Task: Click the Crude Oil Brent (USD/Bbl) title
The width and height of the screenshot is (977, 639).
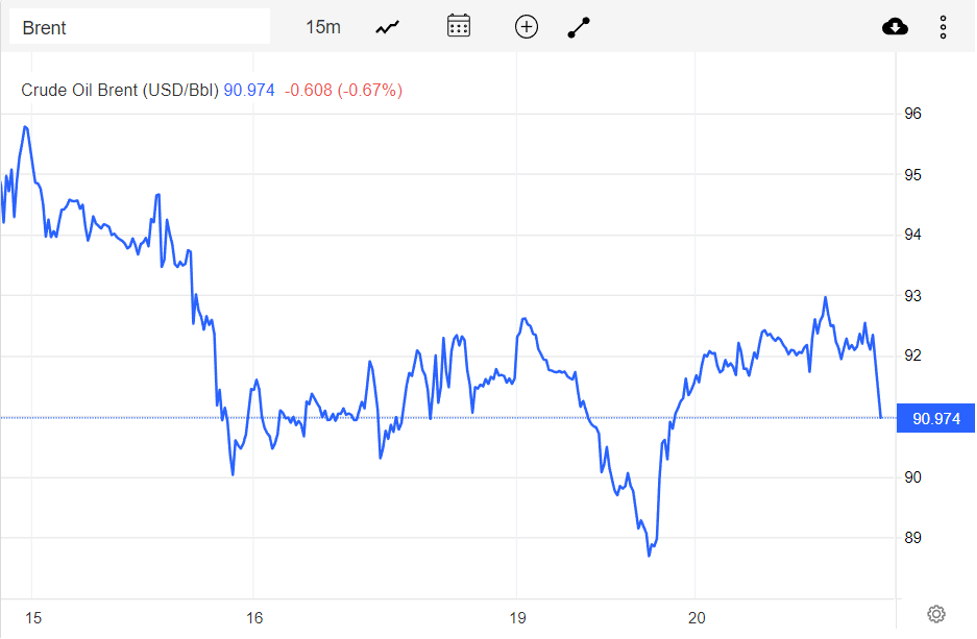Action: tap(120, 90)
